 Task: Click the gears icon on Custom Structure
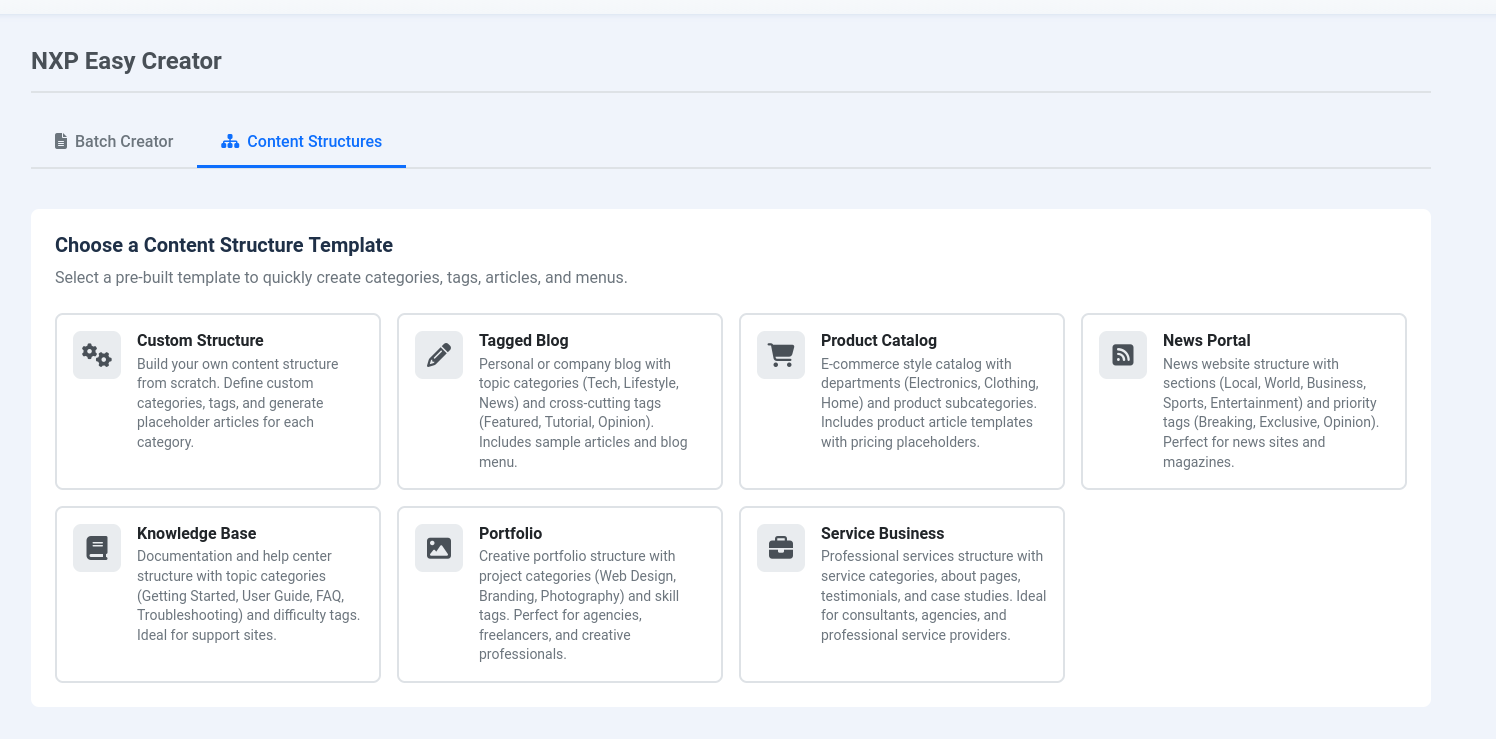point(96,355)
